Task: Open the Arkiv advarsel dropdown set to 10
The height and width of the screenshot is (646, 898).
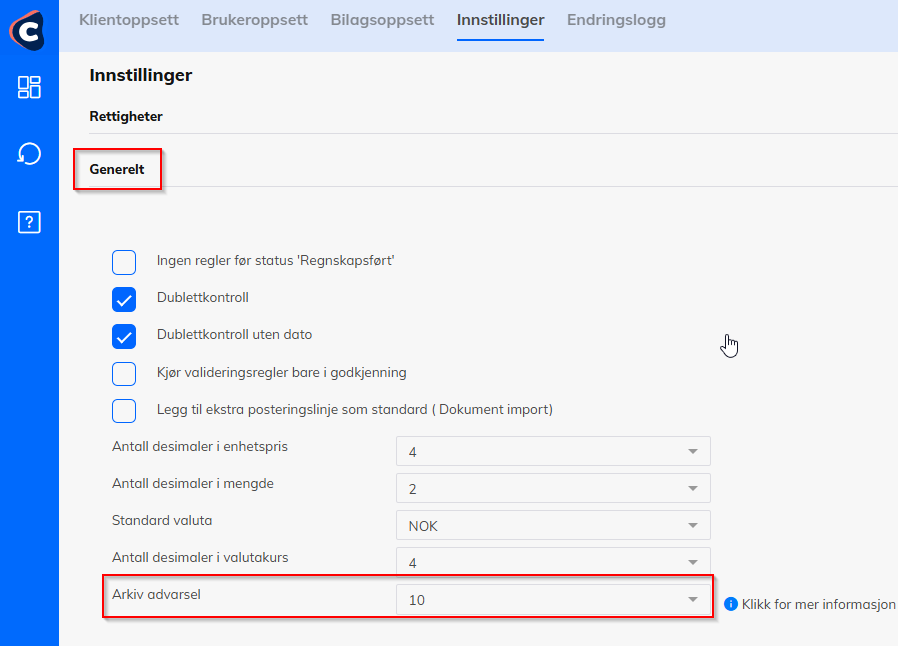Action: 553,600
